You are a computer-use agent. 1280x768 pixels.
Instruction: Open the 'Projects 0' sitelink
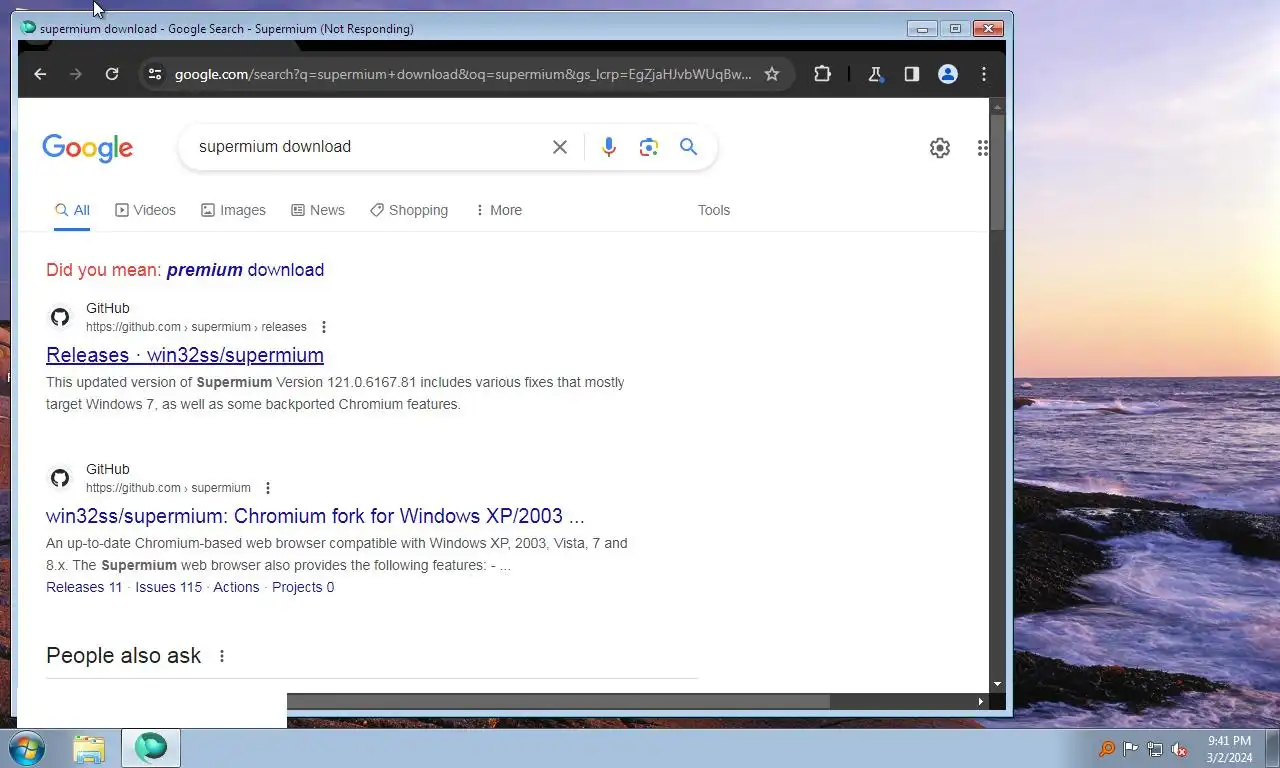(303, 587)
